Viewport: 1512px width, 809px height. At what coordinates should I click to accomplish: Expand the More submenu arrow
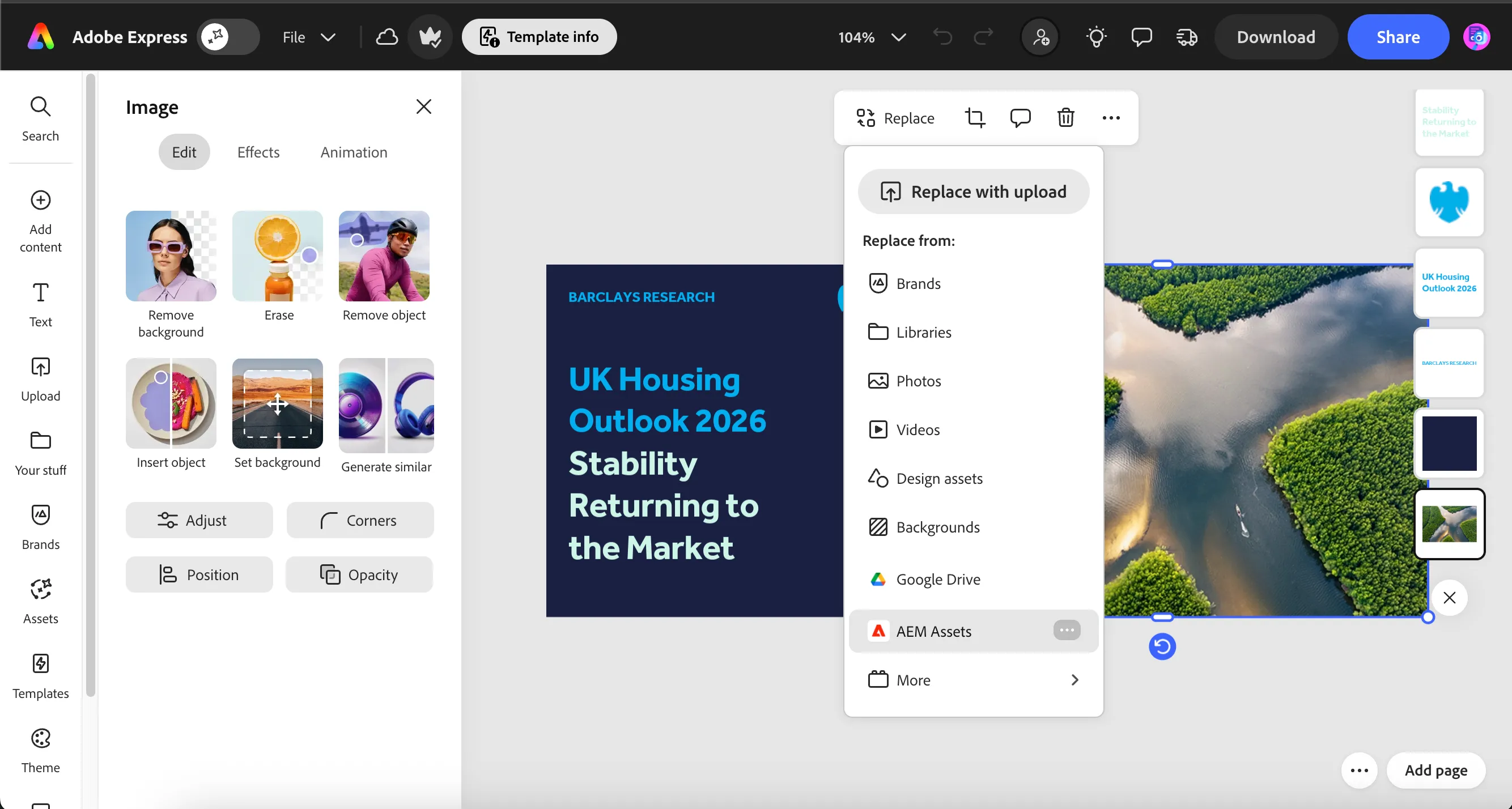[1074, 680]
